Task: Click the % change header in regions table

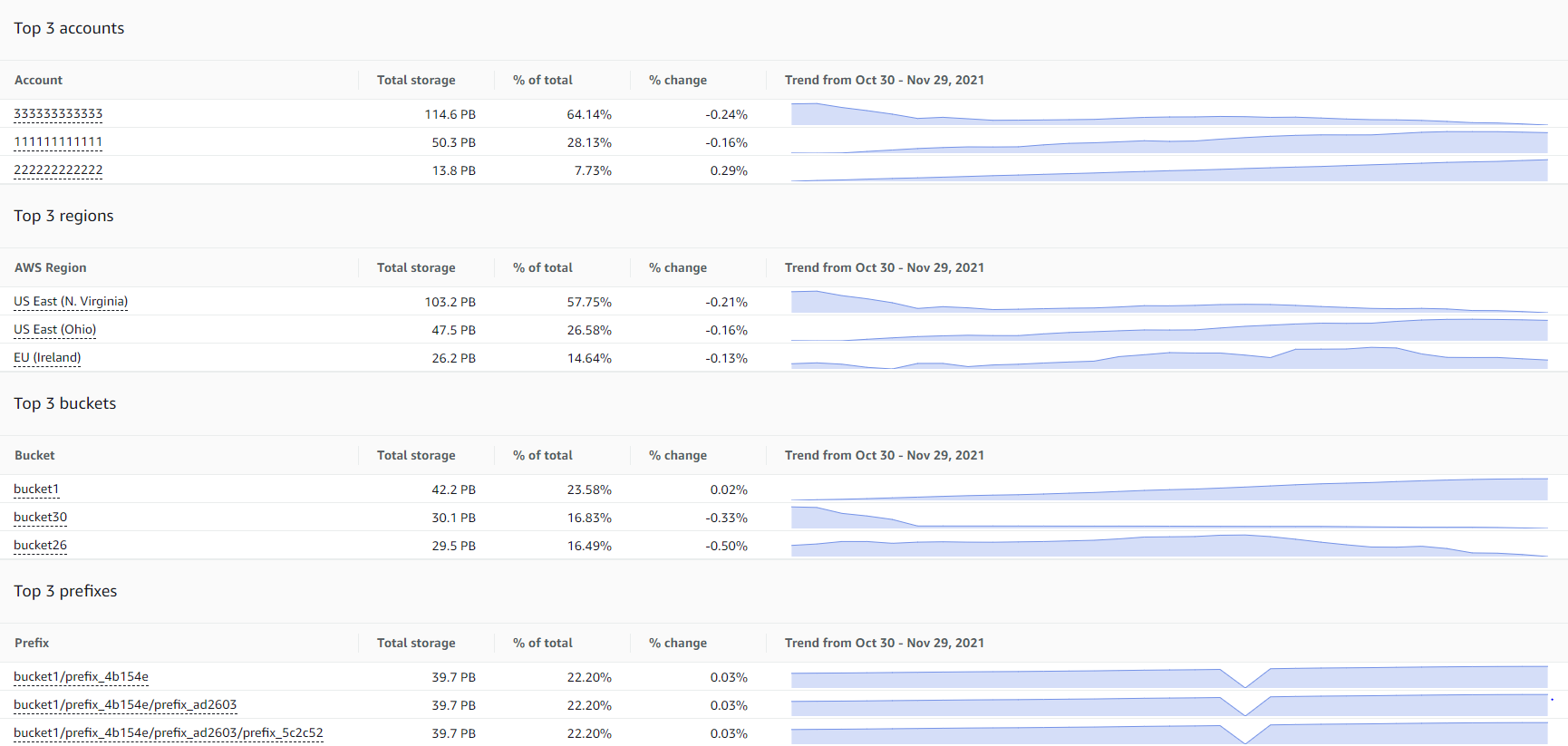Action: click(x=677, y=268)
